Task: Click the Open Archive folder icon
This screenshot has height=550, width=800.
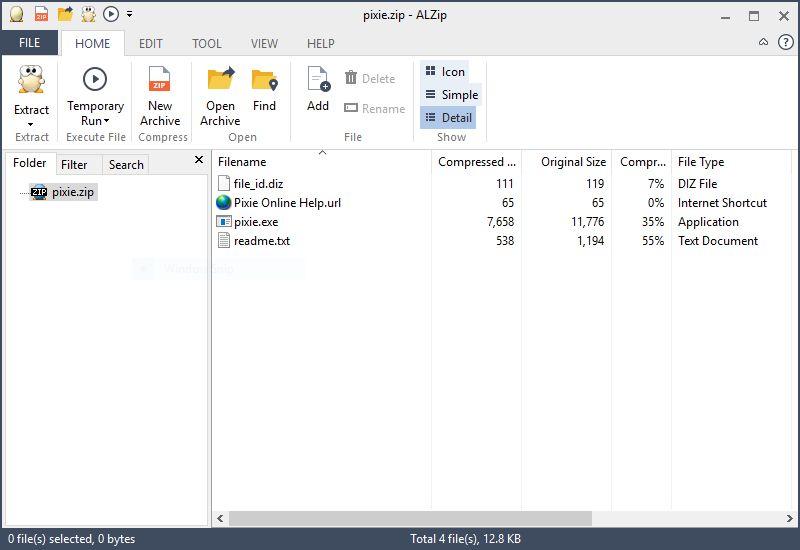Action: [x=220, y=79]
